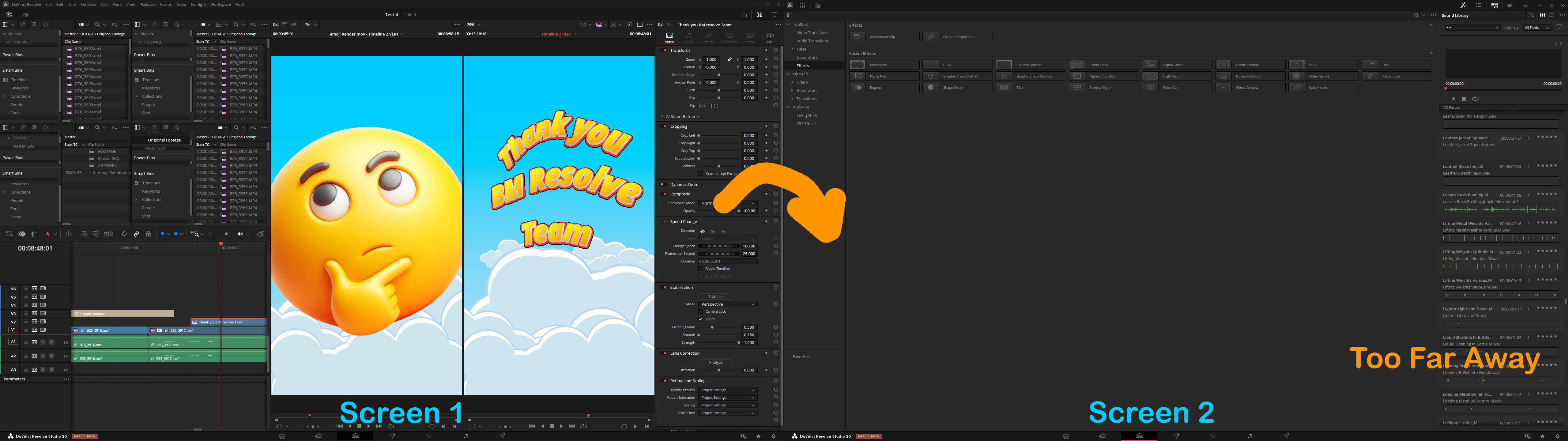Unlink the Zoom X and Y chain icon
The image size is (1568, 441).
[x=730, y=60]
